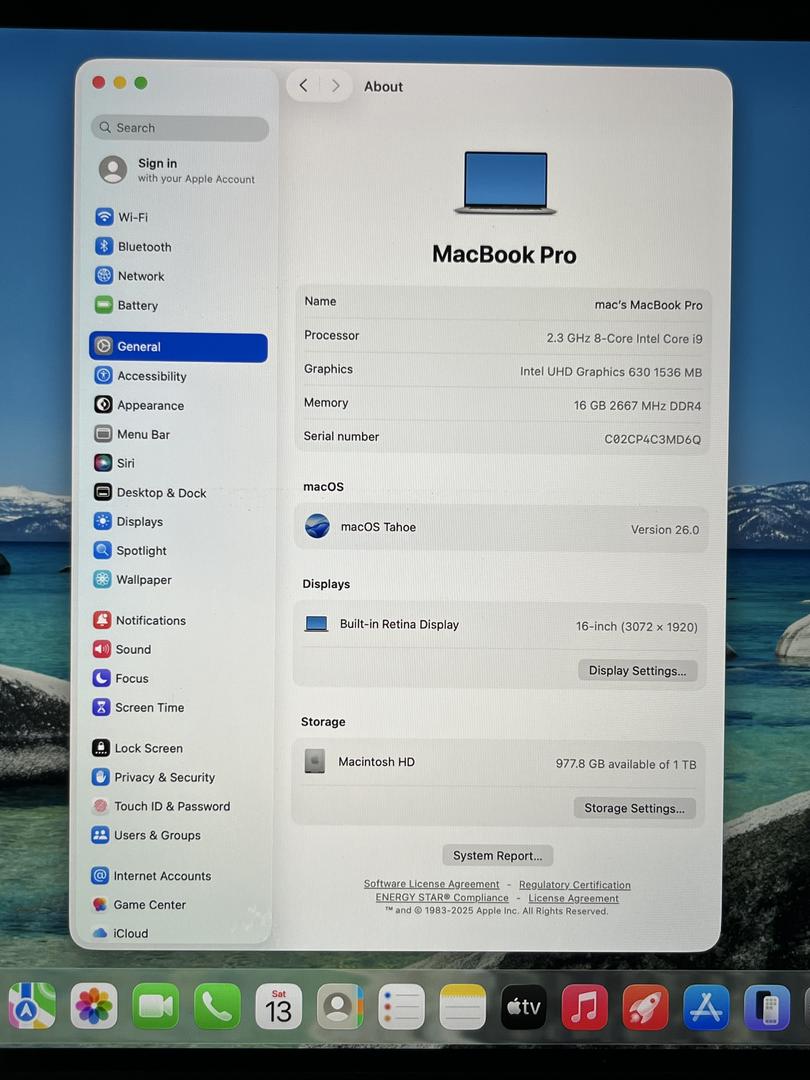This screenshot has width=810, height=1080.
Task: Click the MacBook Pro laptop image
Action: click(505, 183)
